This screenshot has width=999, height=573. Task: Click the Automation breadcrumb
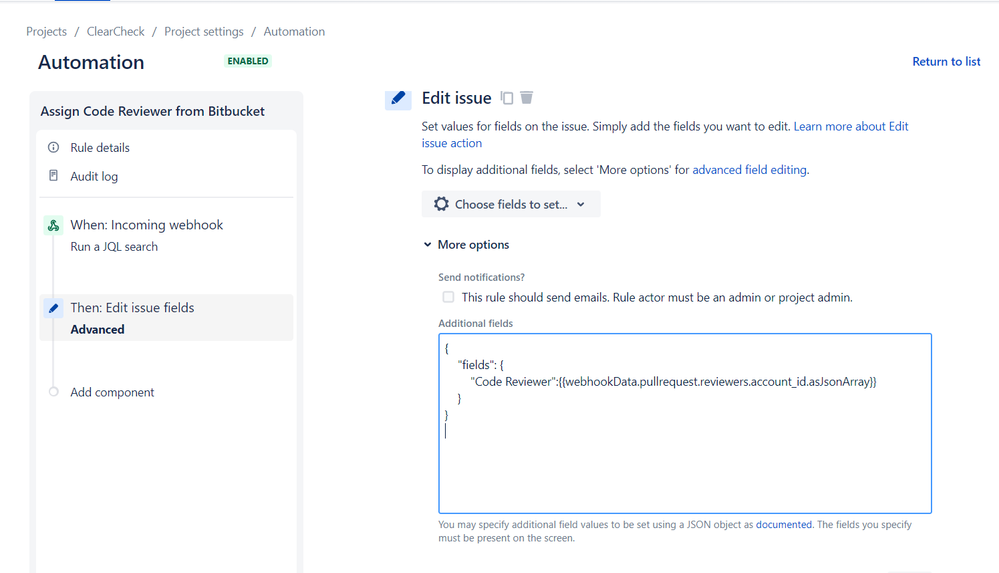tap(294, 31)
